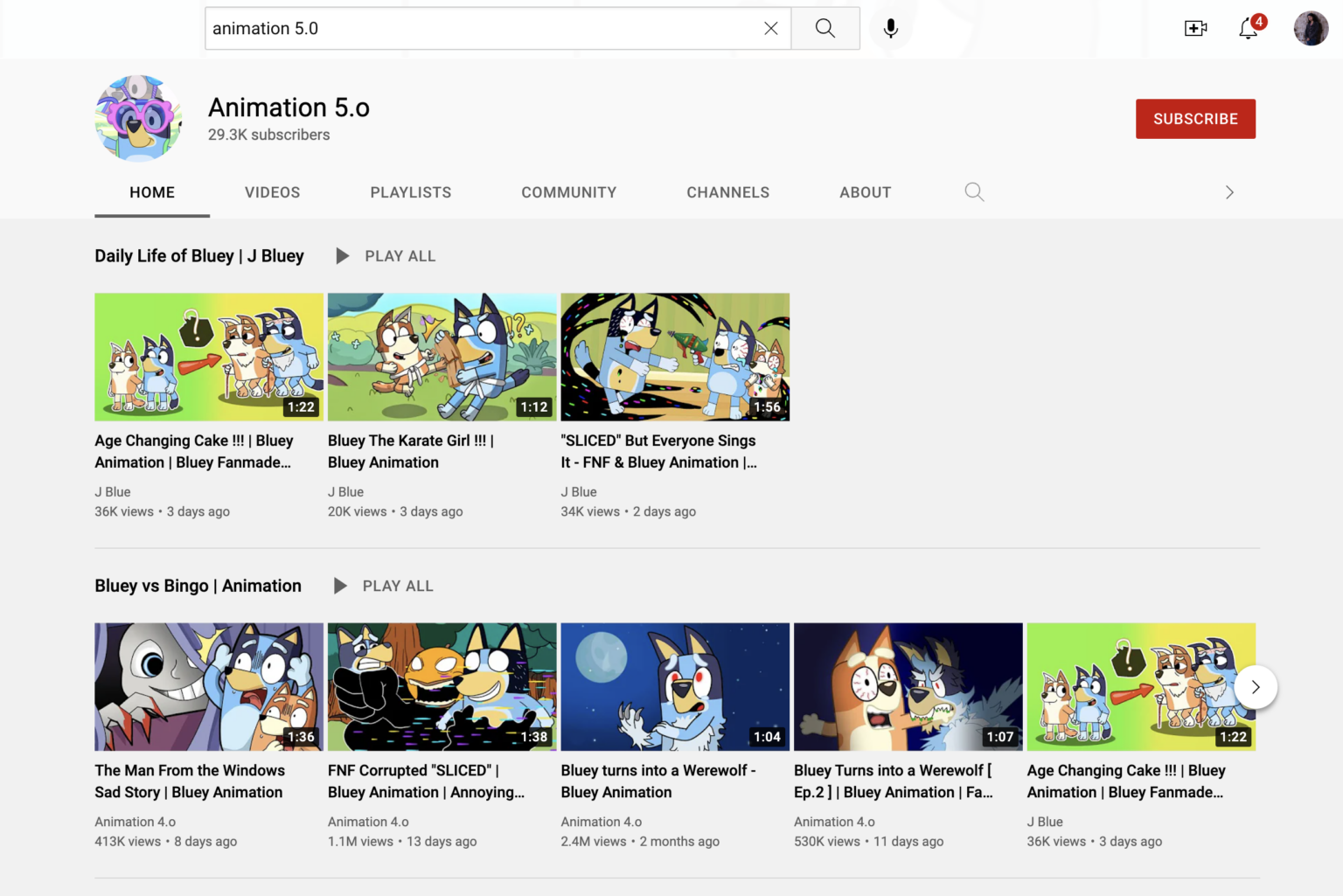The width and height of the screenshot is (1343, 896).
Task: Select the Play All icon for Daily Life of Bluey
Action: point(342,255)
